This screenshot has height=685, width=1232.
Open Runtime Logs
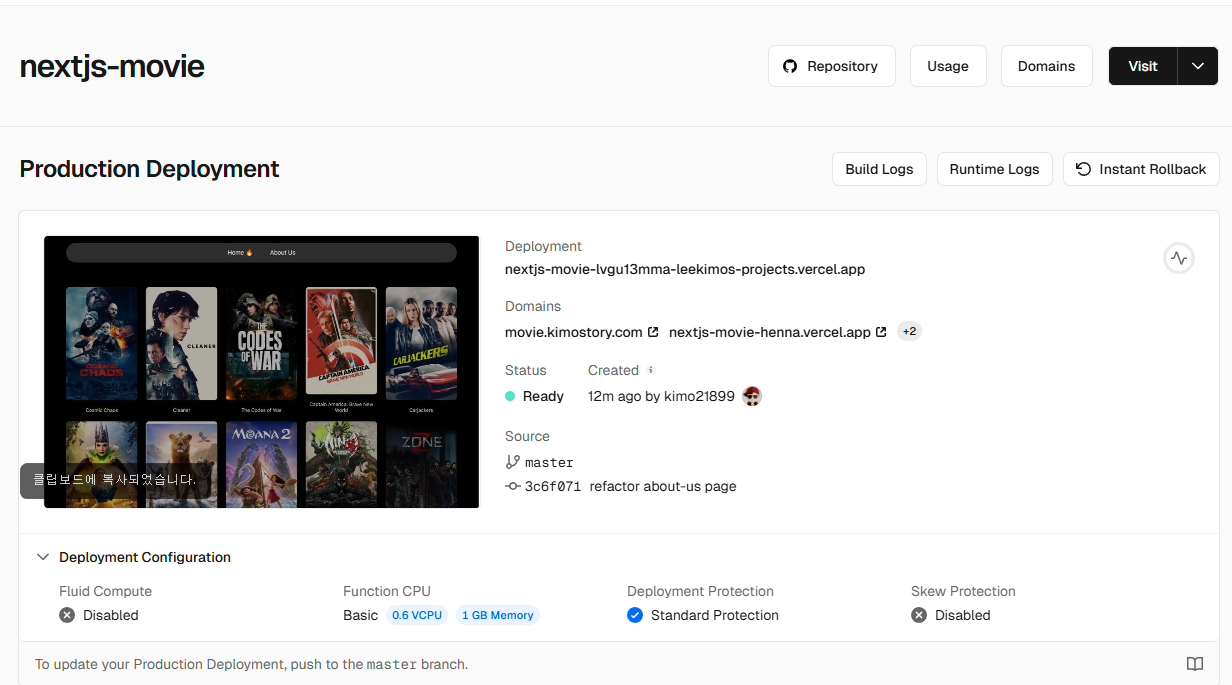995,169
